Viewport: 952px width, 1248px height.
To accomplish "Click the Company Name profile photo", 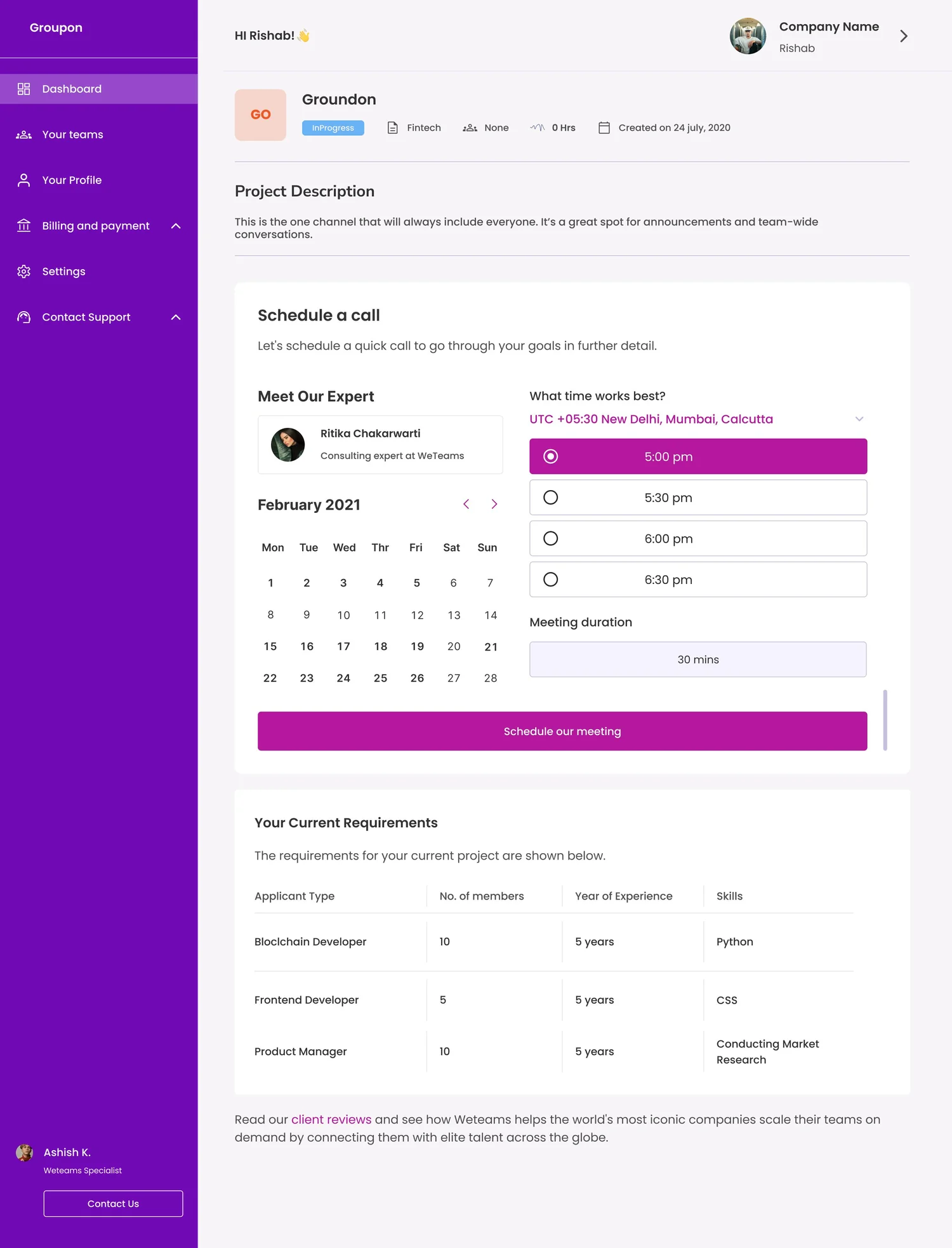I will (x=748, y=36).
